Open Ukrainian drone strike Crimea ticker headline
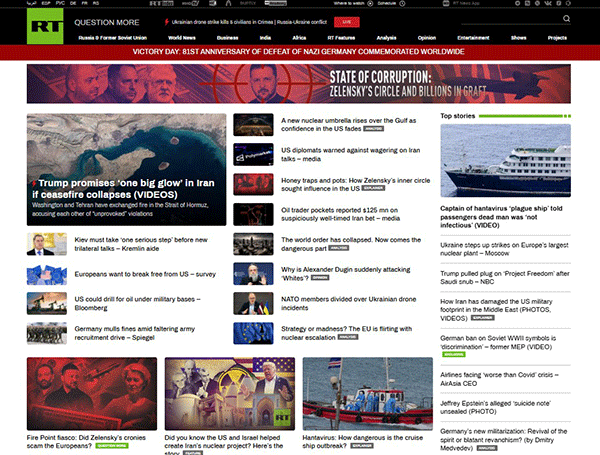Image resolution: width=600 pixels, height=455 pixels. [249, 22]
